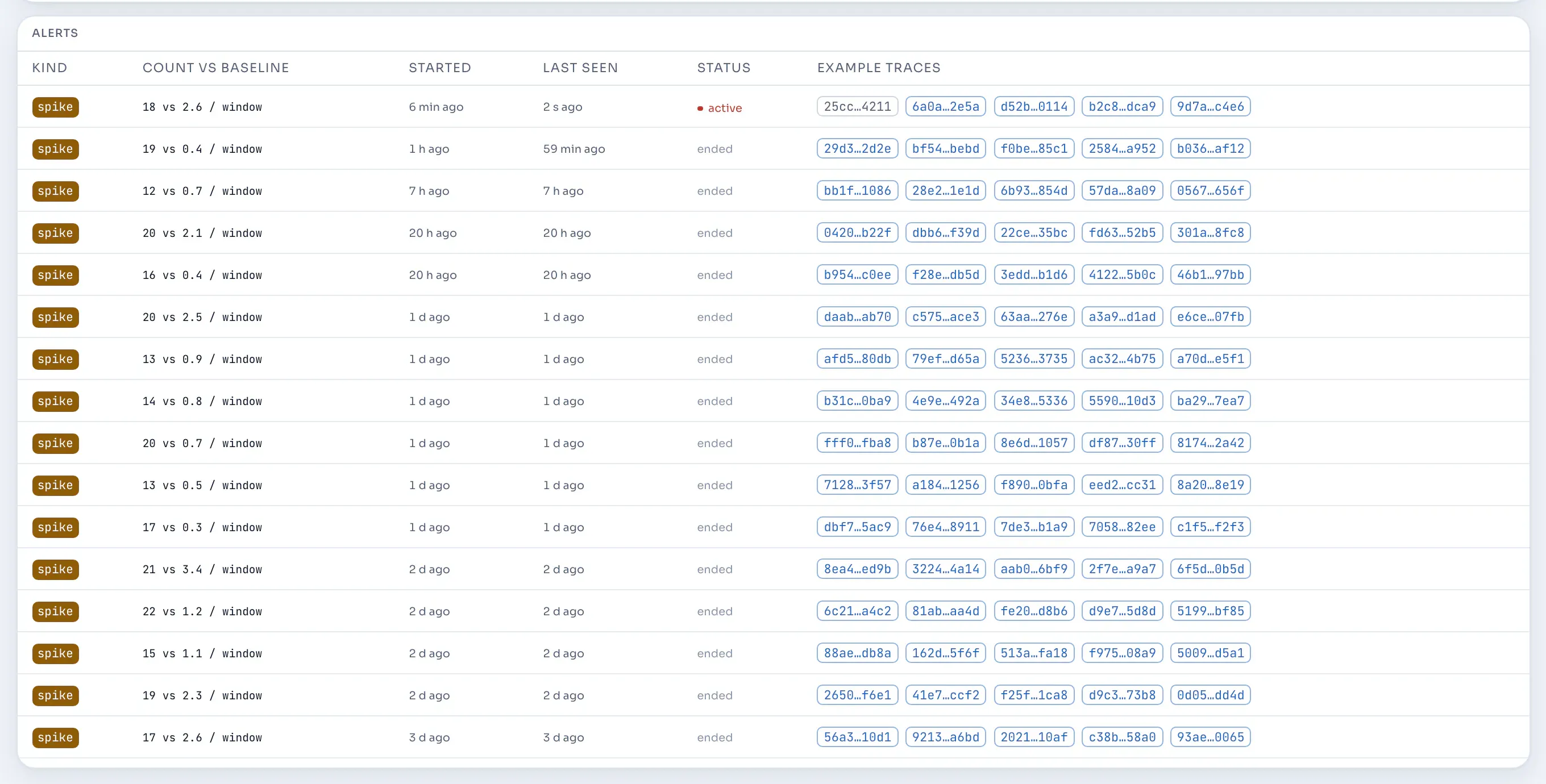Open example trace 25cc…4211
Viewport: 1546px width, 784px height.
pyautogui.click(x=857, y=107)
